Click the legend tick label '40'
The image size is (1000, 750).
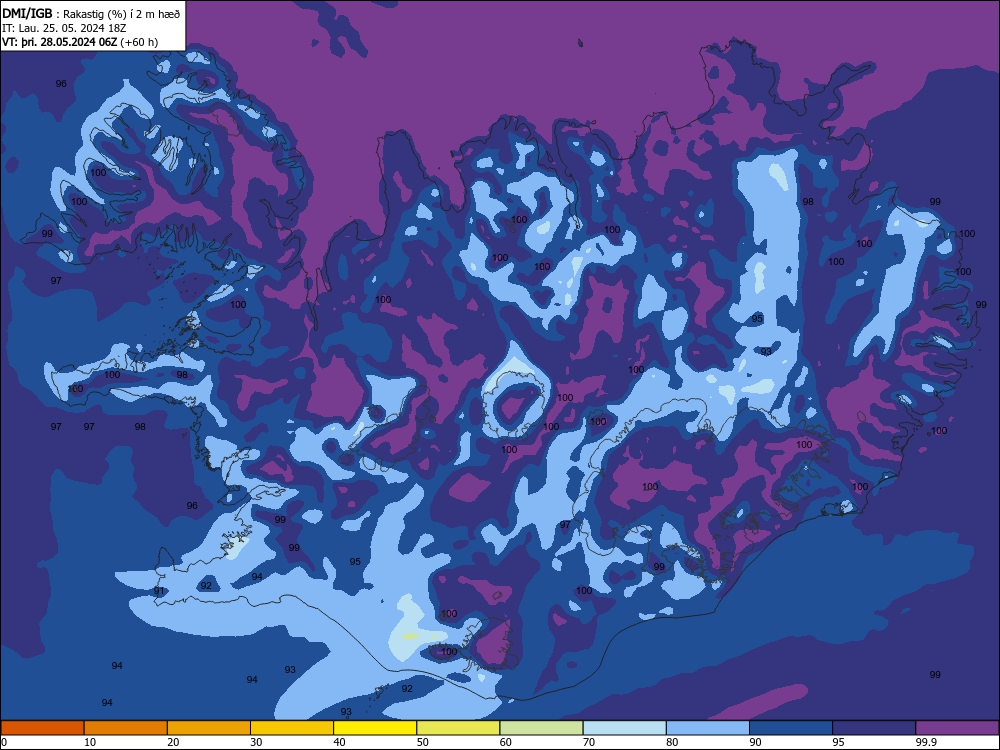tap(339, 742)
